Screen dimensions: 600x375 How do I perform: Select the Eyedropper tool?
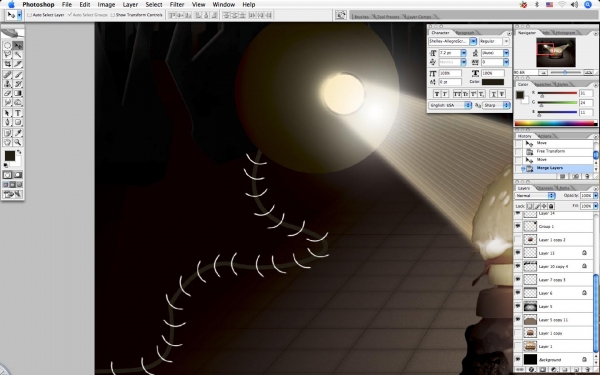click(18, 133)
